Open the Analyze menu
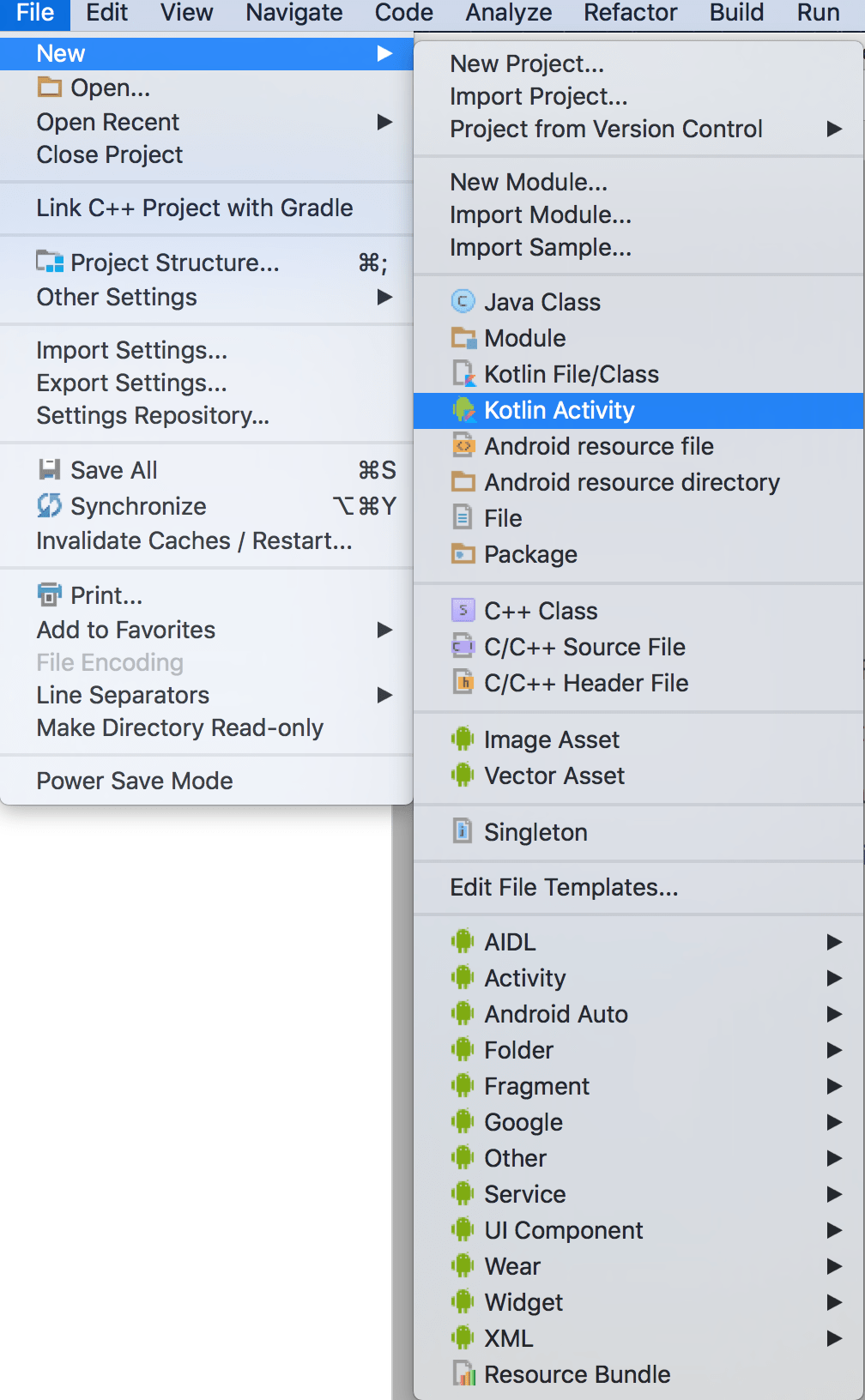The width and height of the screenshot is (865, 1400). click(508, 13)
